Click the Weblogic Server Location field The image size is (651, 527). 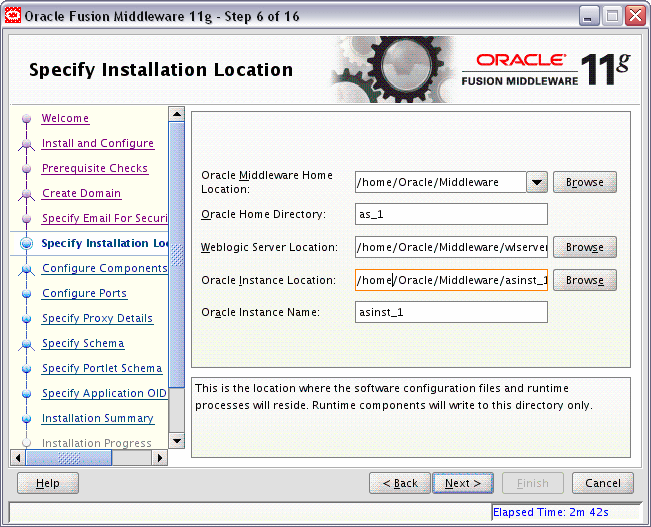(451, 247)
